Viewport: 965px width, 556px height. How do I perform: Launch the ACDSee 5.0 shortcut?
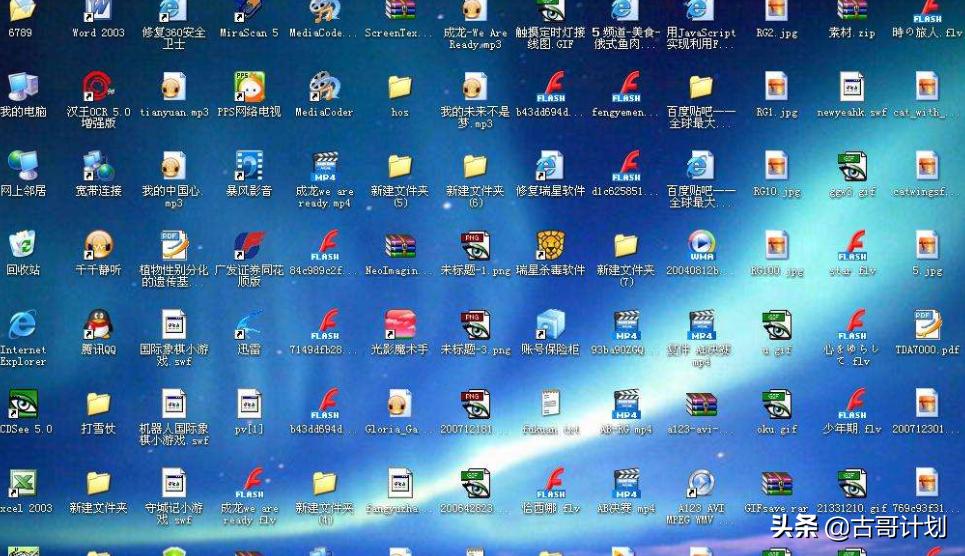click(x=23, y=404)
